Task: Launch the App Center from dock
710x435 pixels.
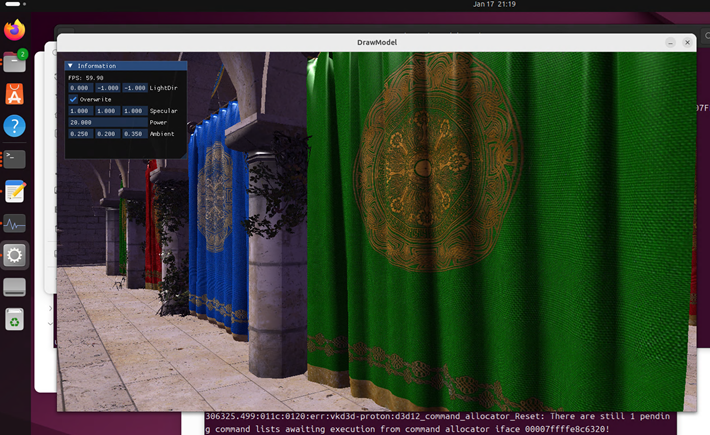Action: click(x=15, y=94)
